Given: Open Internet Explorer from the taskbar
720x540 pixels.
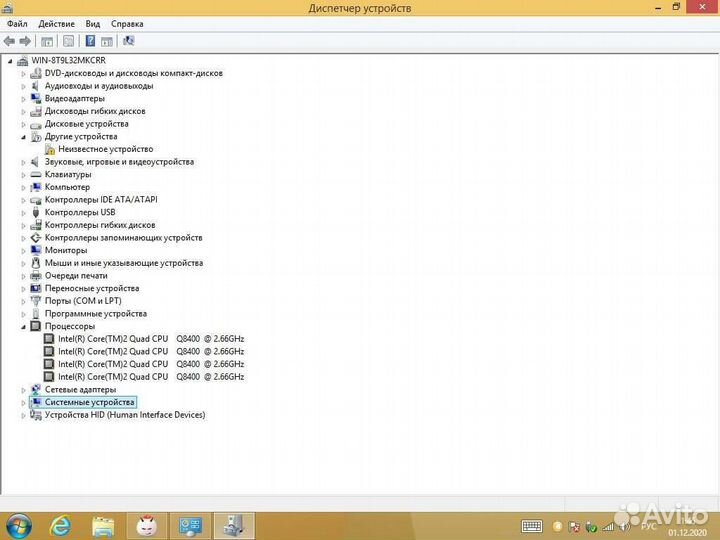Looking at the screenshot, I should tap(61, 524).
